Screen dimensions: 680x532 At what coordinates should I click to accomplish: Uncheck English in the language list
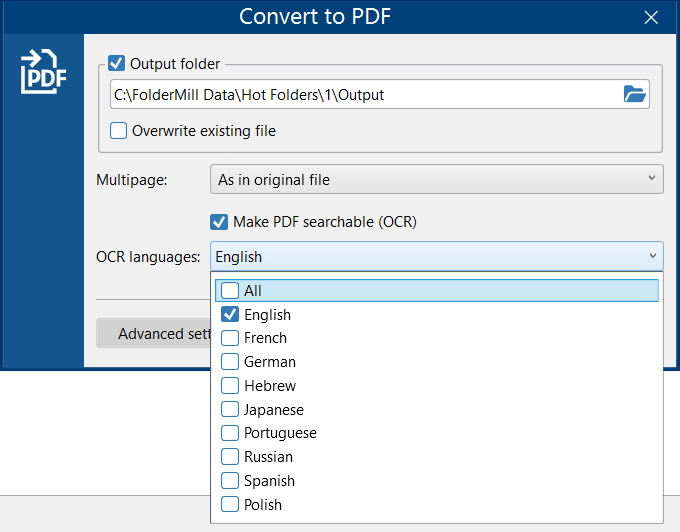230,314
